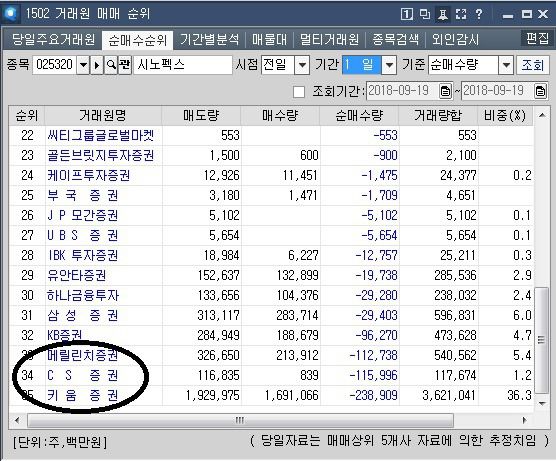Click the fullscreen expand icon

[461, 14]
